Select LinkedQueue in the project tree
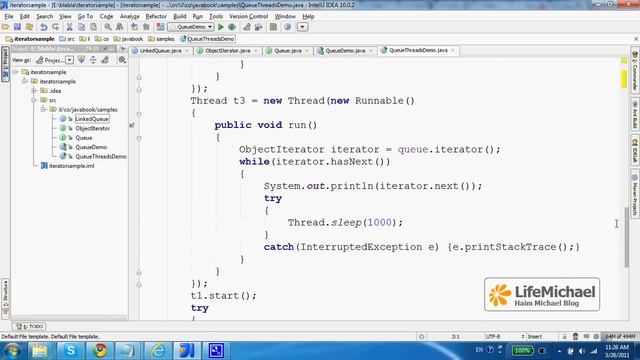 pos(92,119)
